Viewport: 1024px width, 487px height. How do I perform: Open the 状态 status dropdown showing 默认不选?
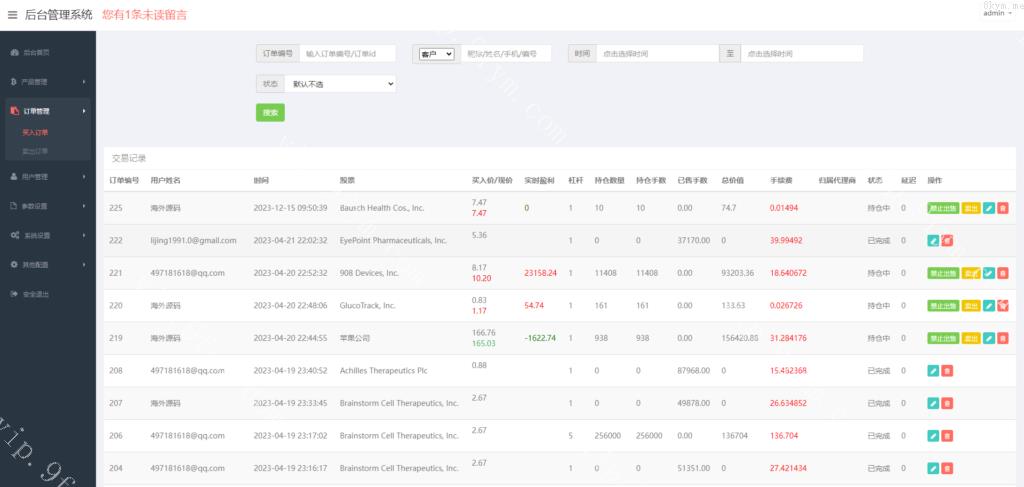pyautogui.click(x=340, y=84)
